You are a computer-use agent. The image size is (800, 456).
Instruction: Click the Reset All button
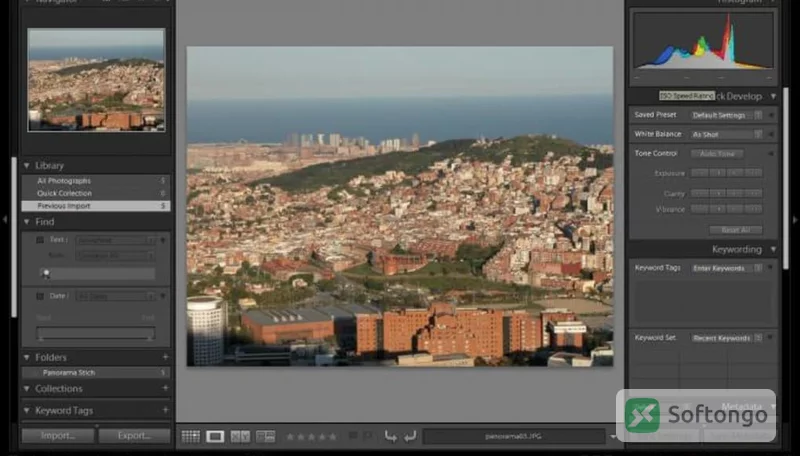coord(735,230)
